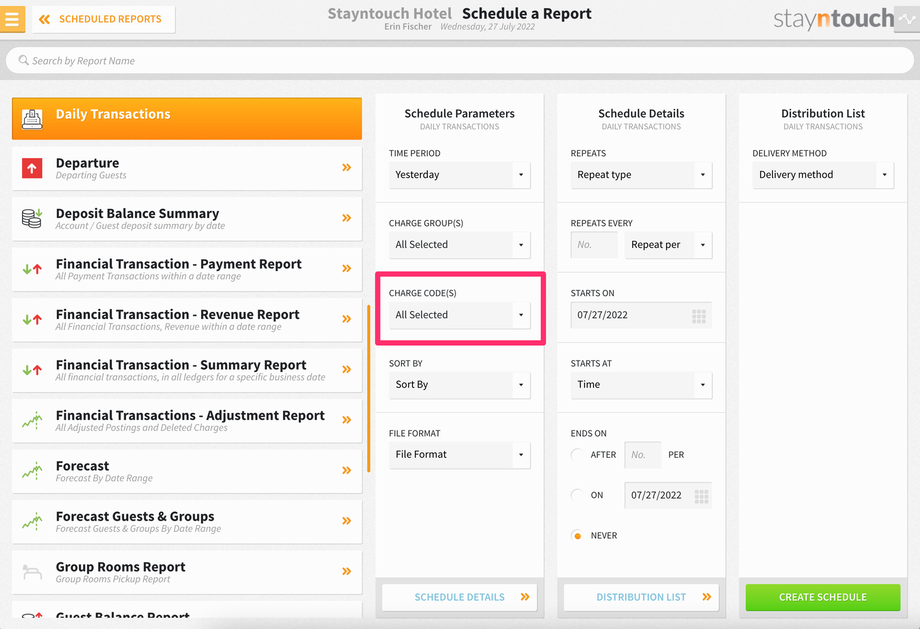The image size is (920, 629).
Task: Select the Ends On AFTER radio button
Action: (577, 455)
